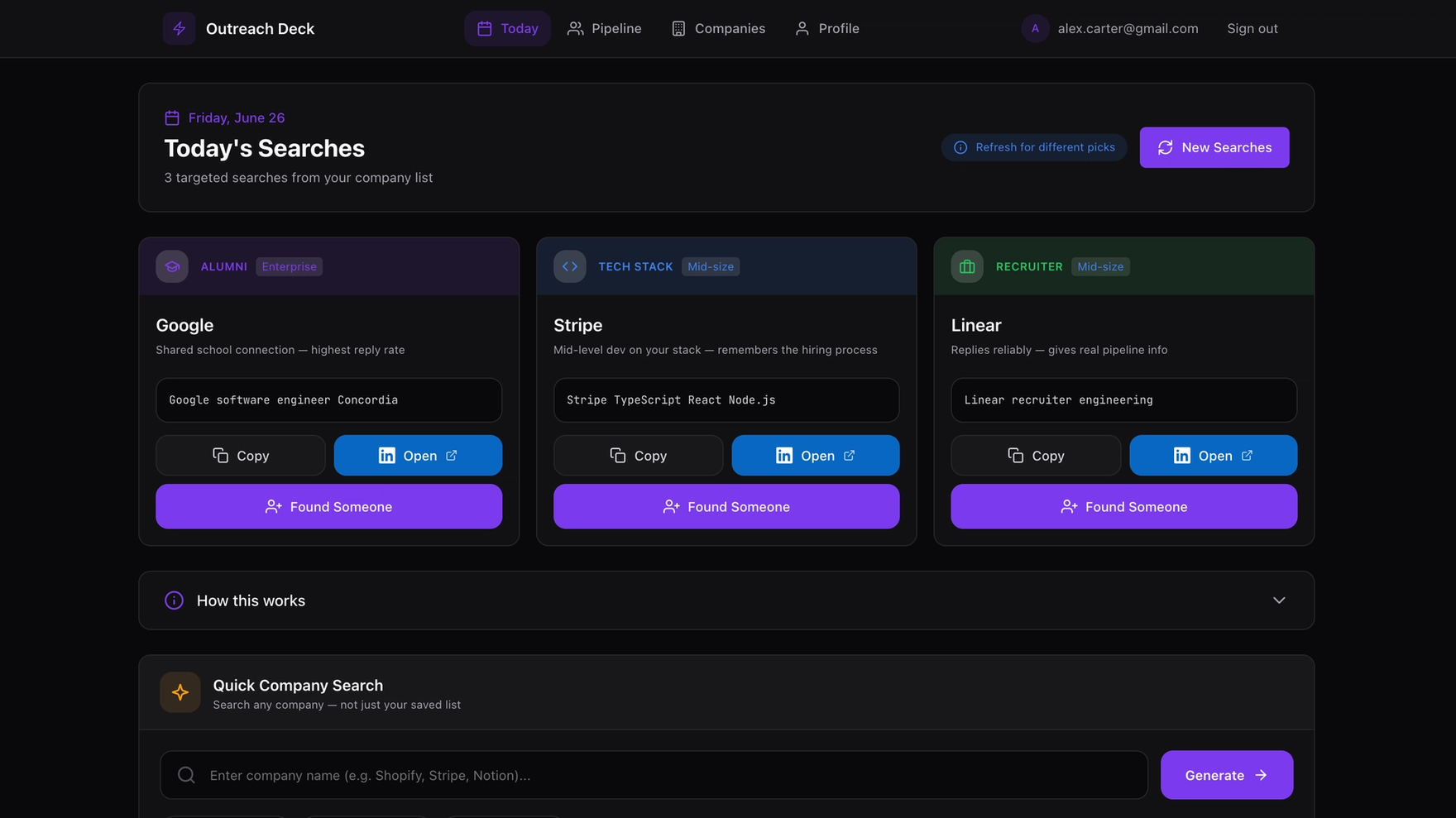Generate New Searches
Screen dimensions: 1456x818
pyautogui.click(x=1214, y=147)
